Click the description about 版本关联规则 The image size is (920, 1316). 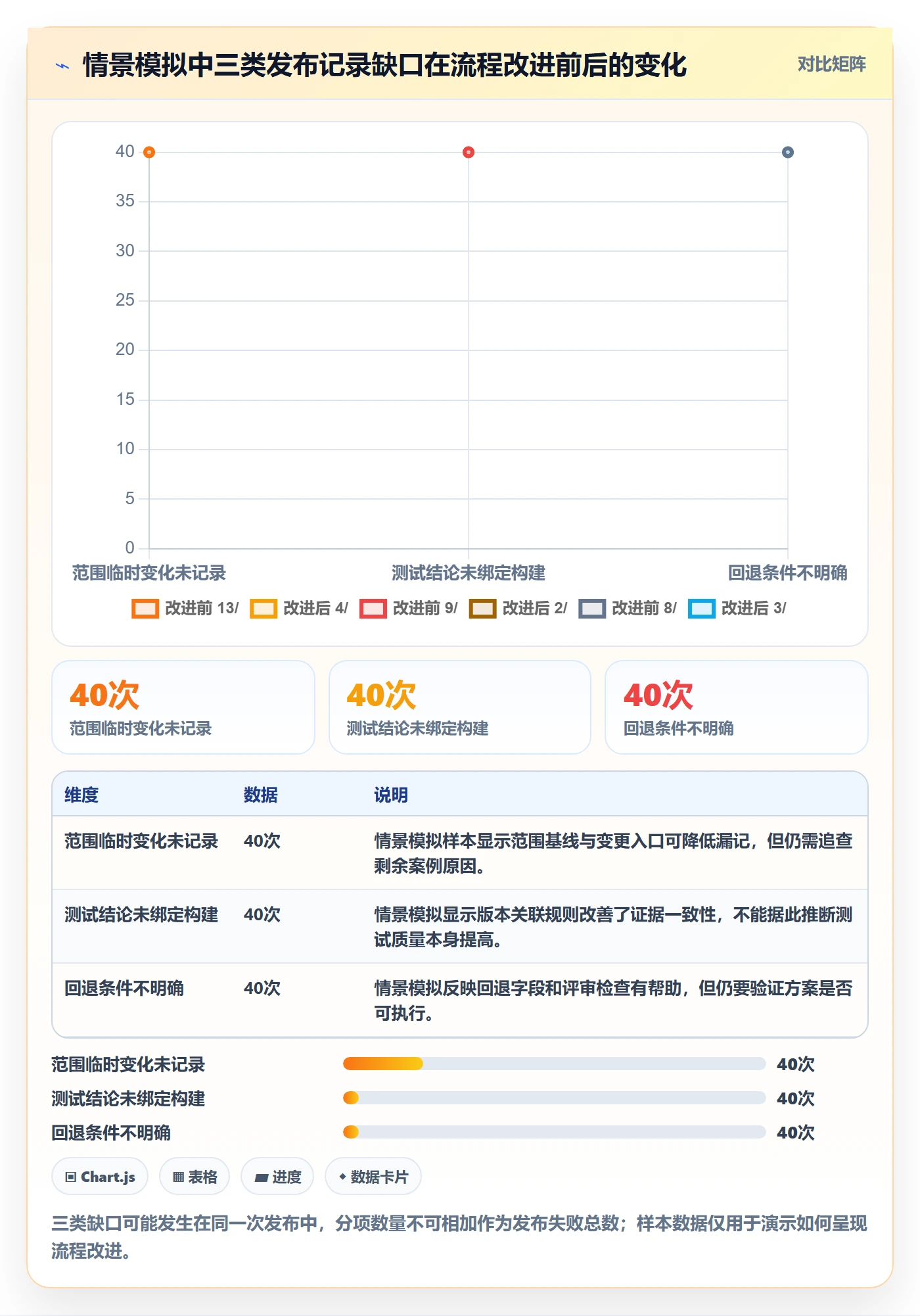(x=613, y=927)
